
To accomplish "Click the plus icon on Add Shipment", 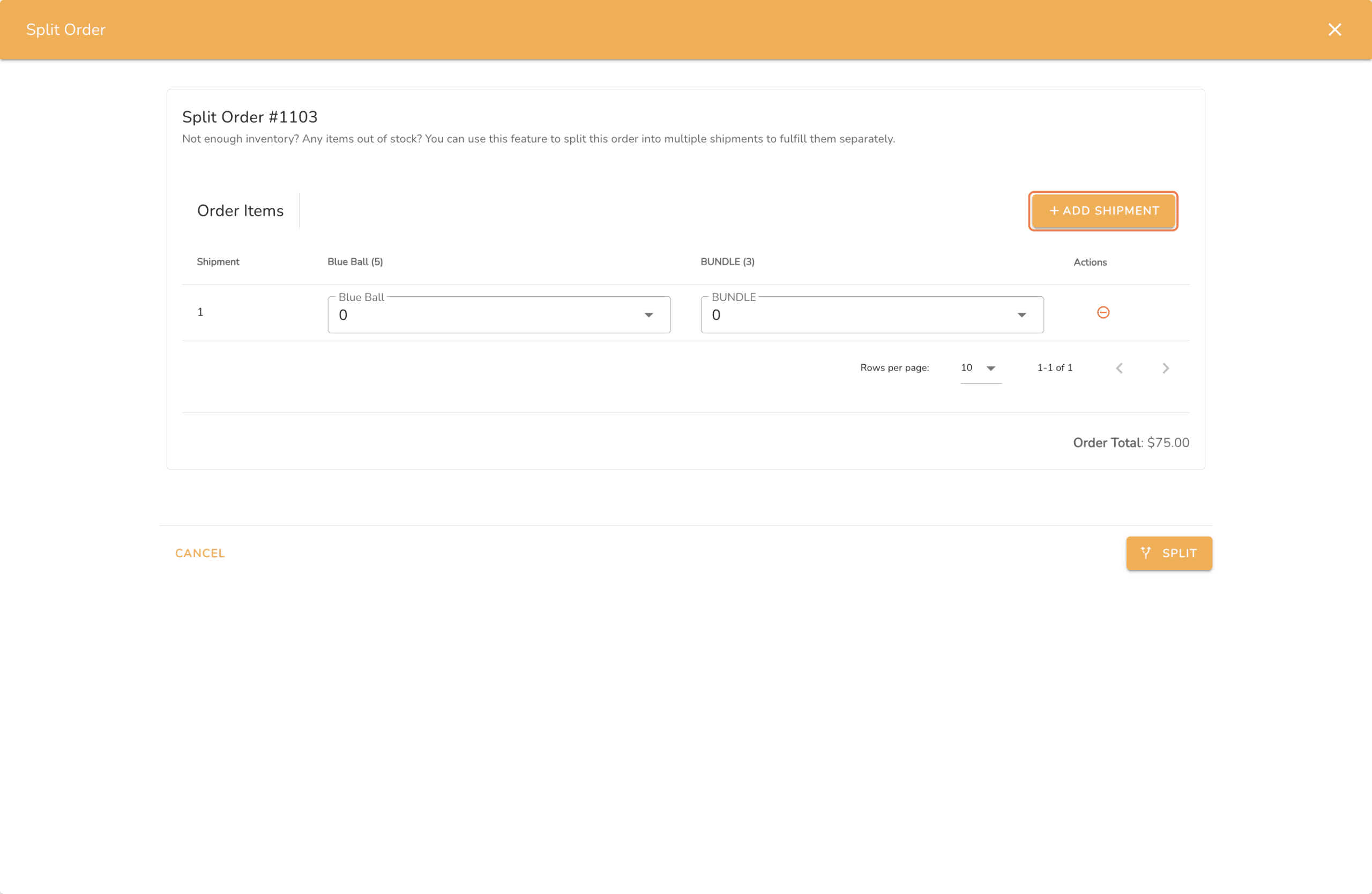I will 1055,211.
